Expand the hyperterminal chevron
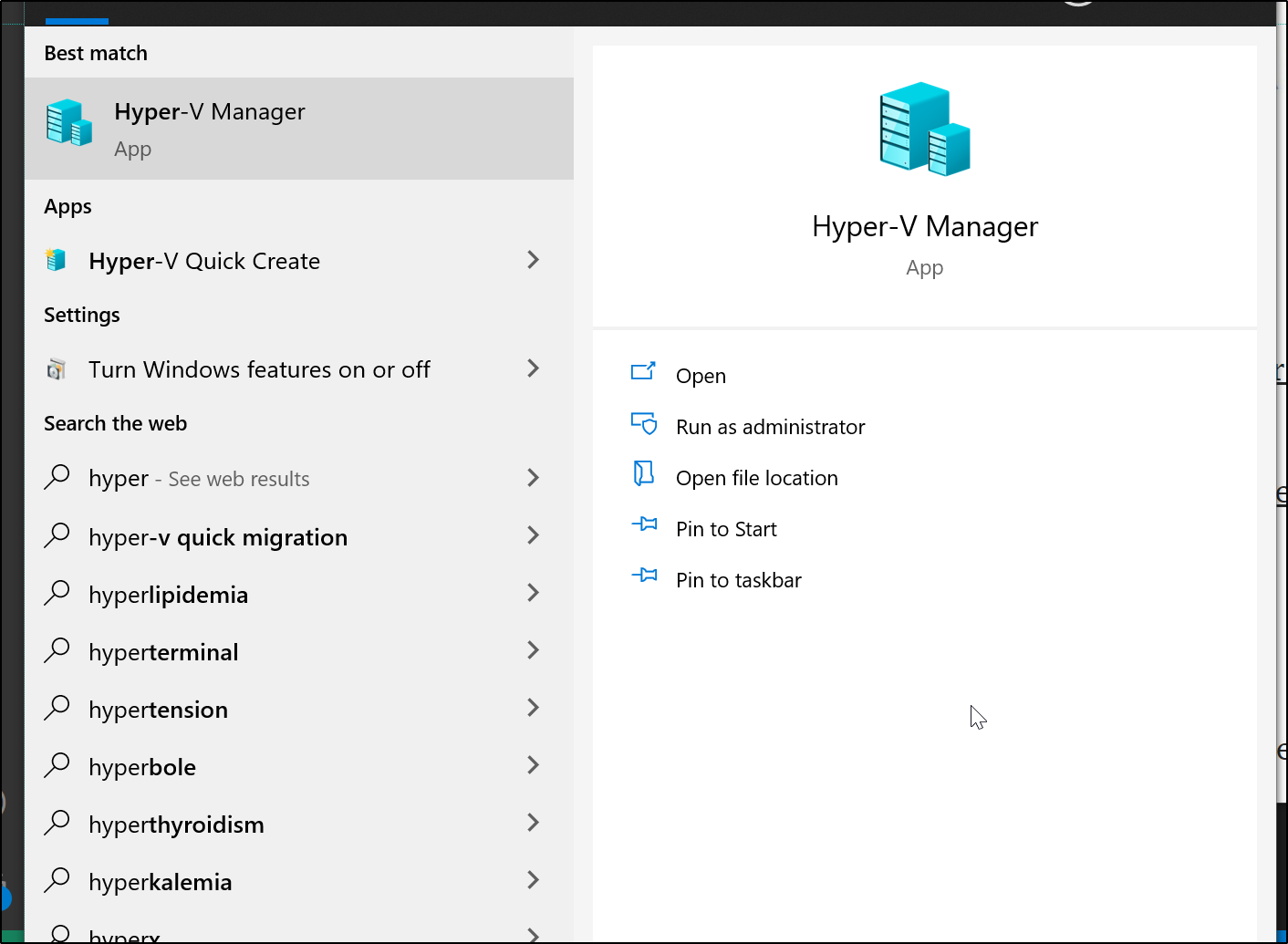1288x944 pixels. (534, 650)
